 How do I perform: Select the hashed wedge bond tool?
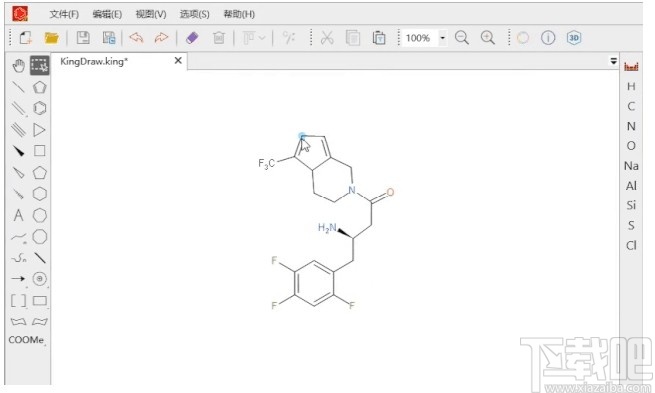pyautogui.click(x=18, y=194)
